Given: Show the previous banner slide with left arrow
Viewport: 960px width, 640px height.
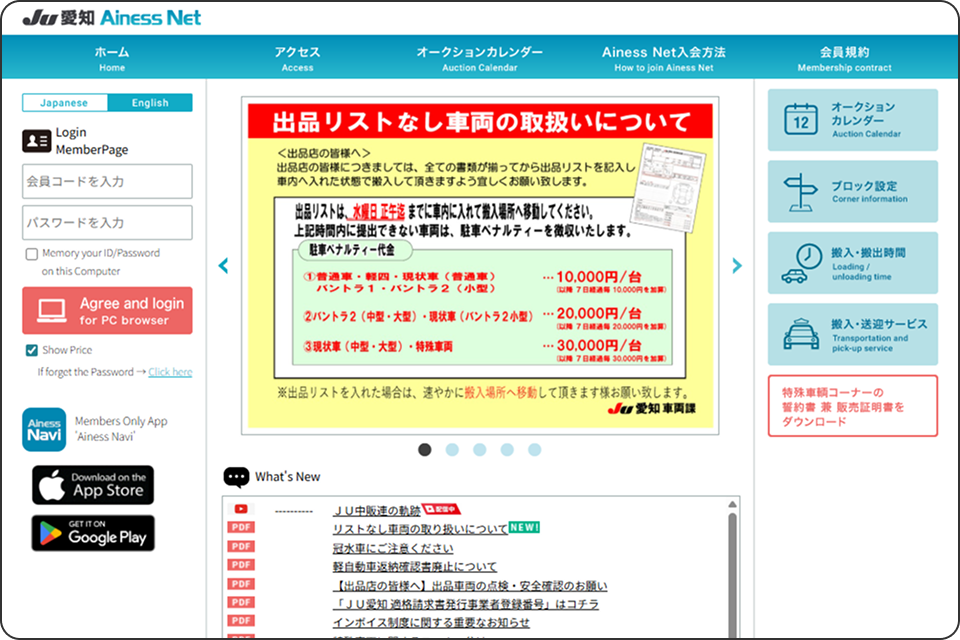Looking at the screenshot, I should coord(223,266).
